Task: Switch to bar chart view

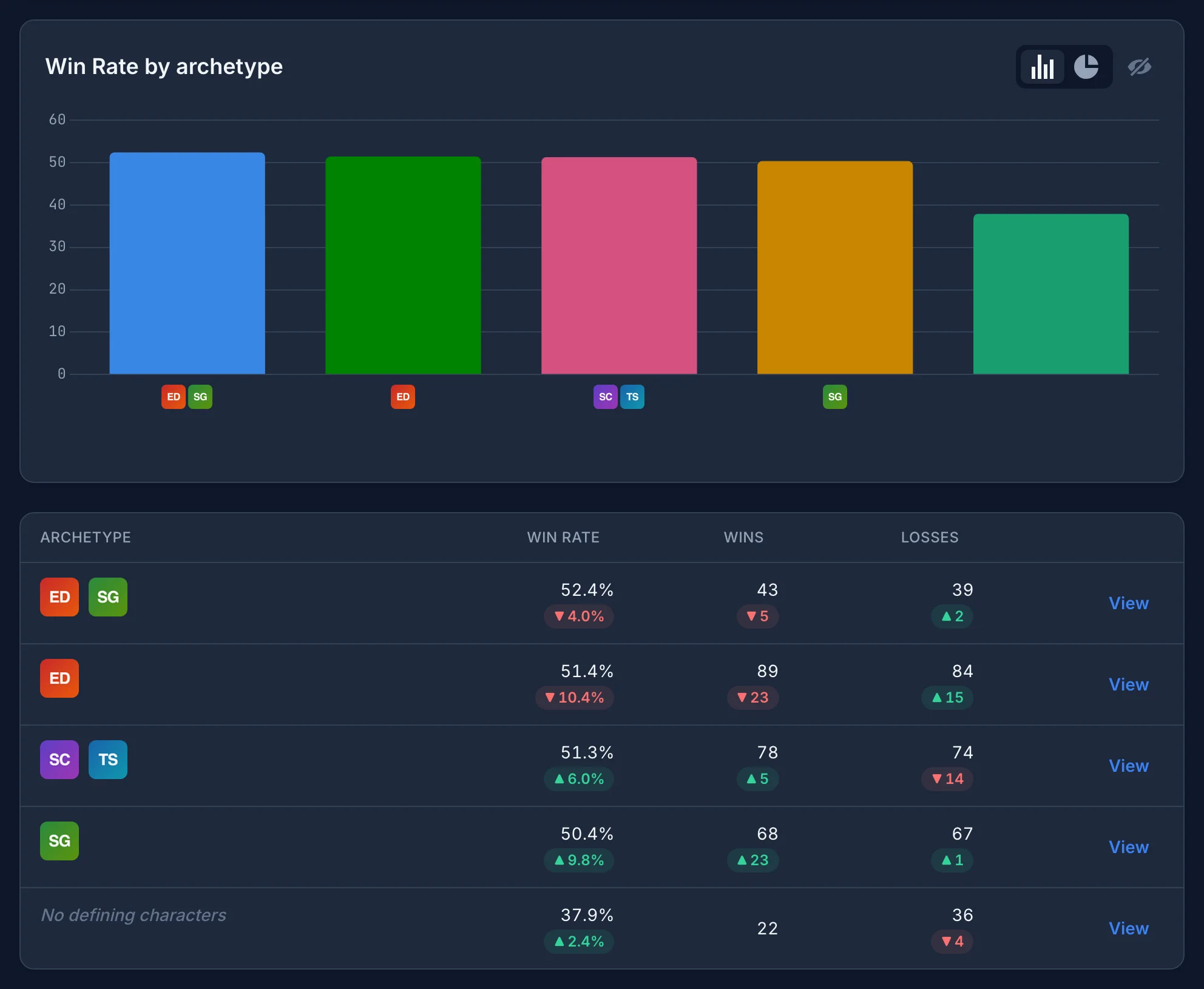Action: point(1042,67)
